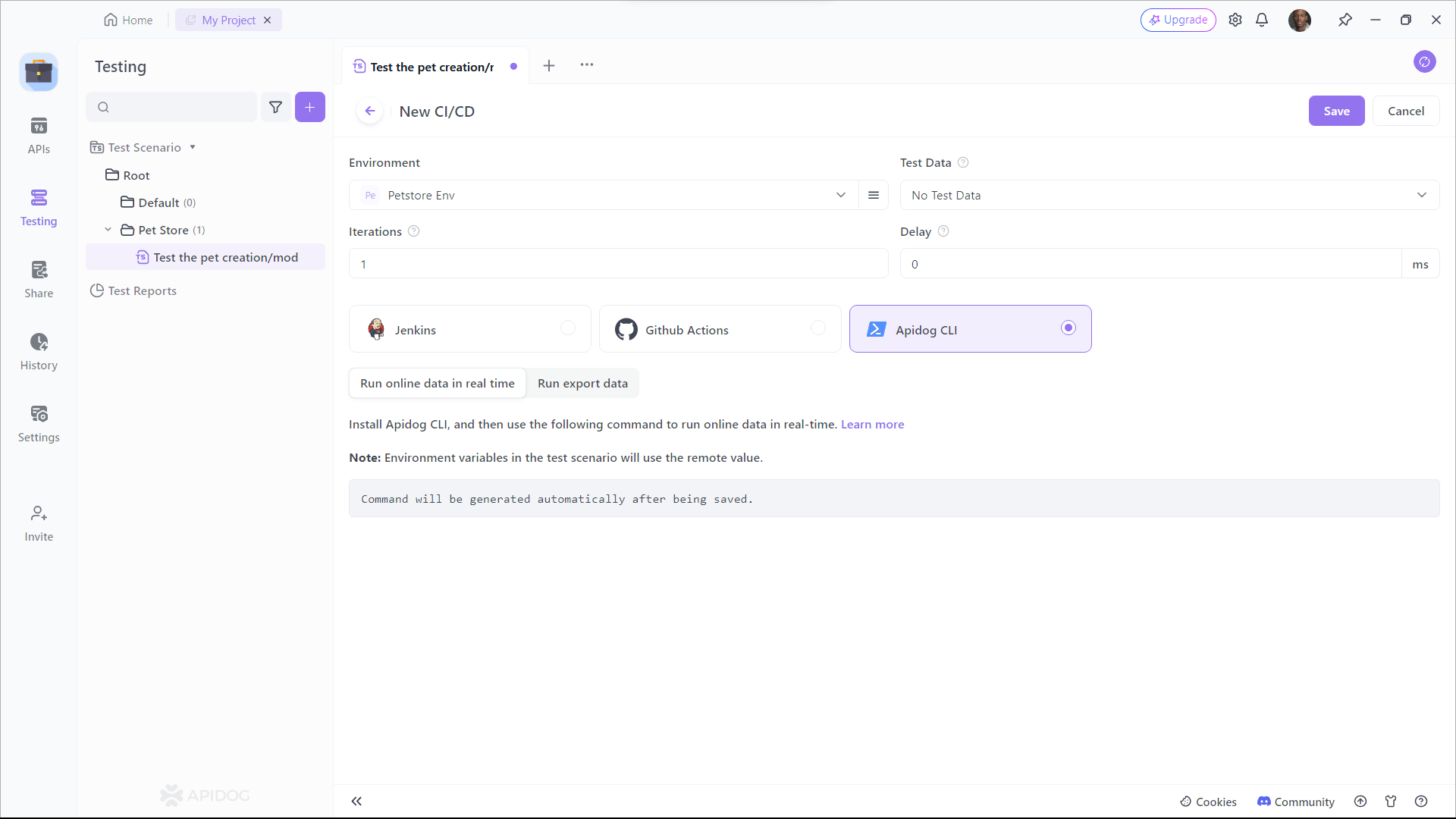
Task: Select the Jenkins radio option
Action: point(567,328)
